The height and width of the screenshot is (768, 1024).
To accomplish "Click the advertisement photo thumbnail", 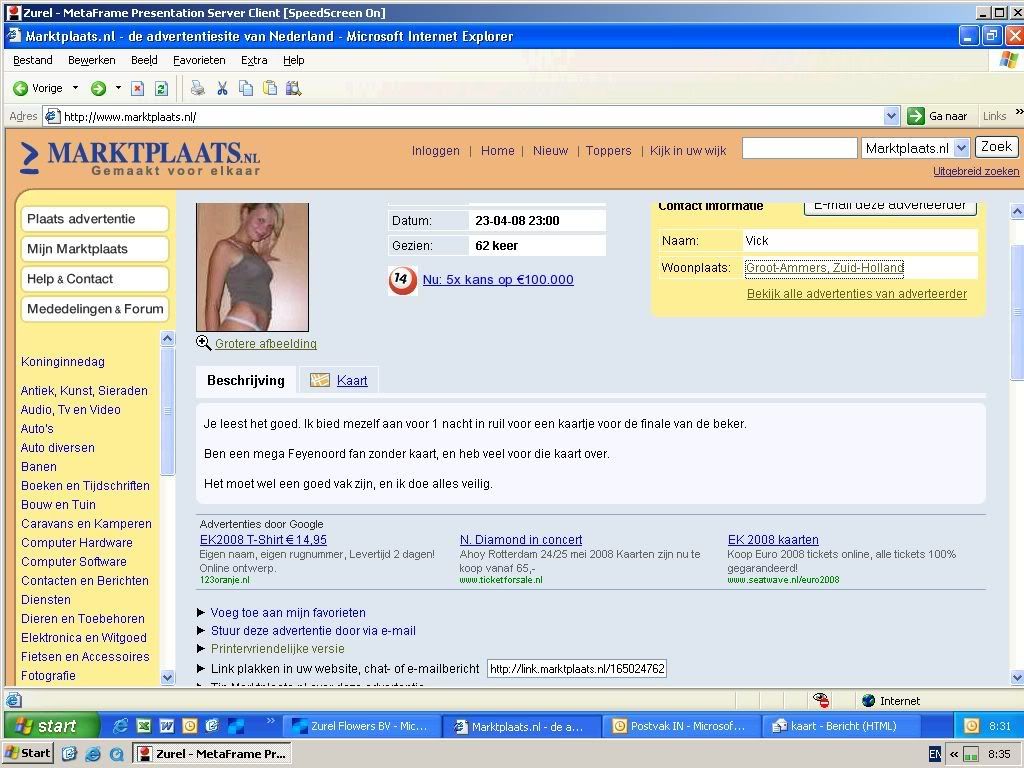I will coord(252,267).
